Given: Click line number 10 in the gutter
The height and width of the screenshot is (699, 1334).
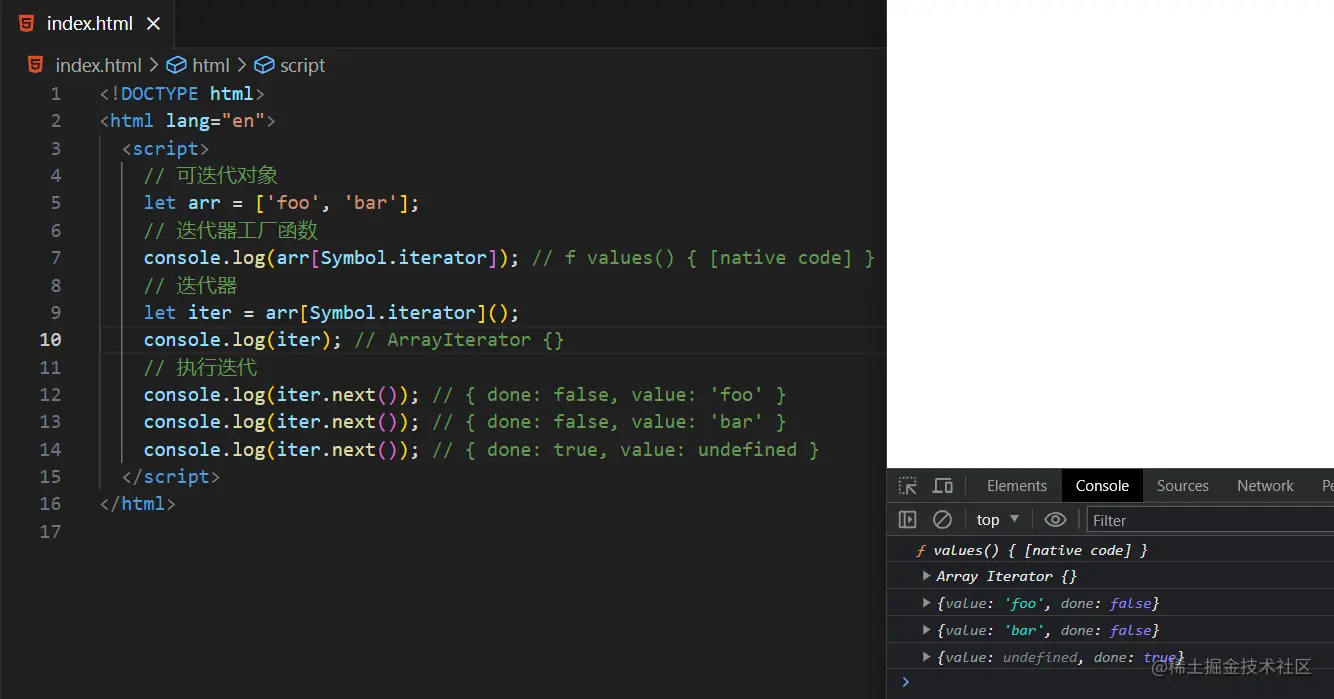Looking at the screenshot, I should 50,340.
